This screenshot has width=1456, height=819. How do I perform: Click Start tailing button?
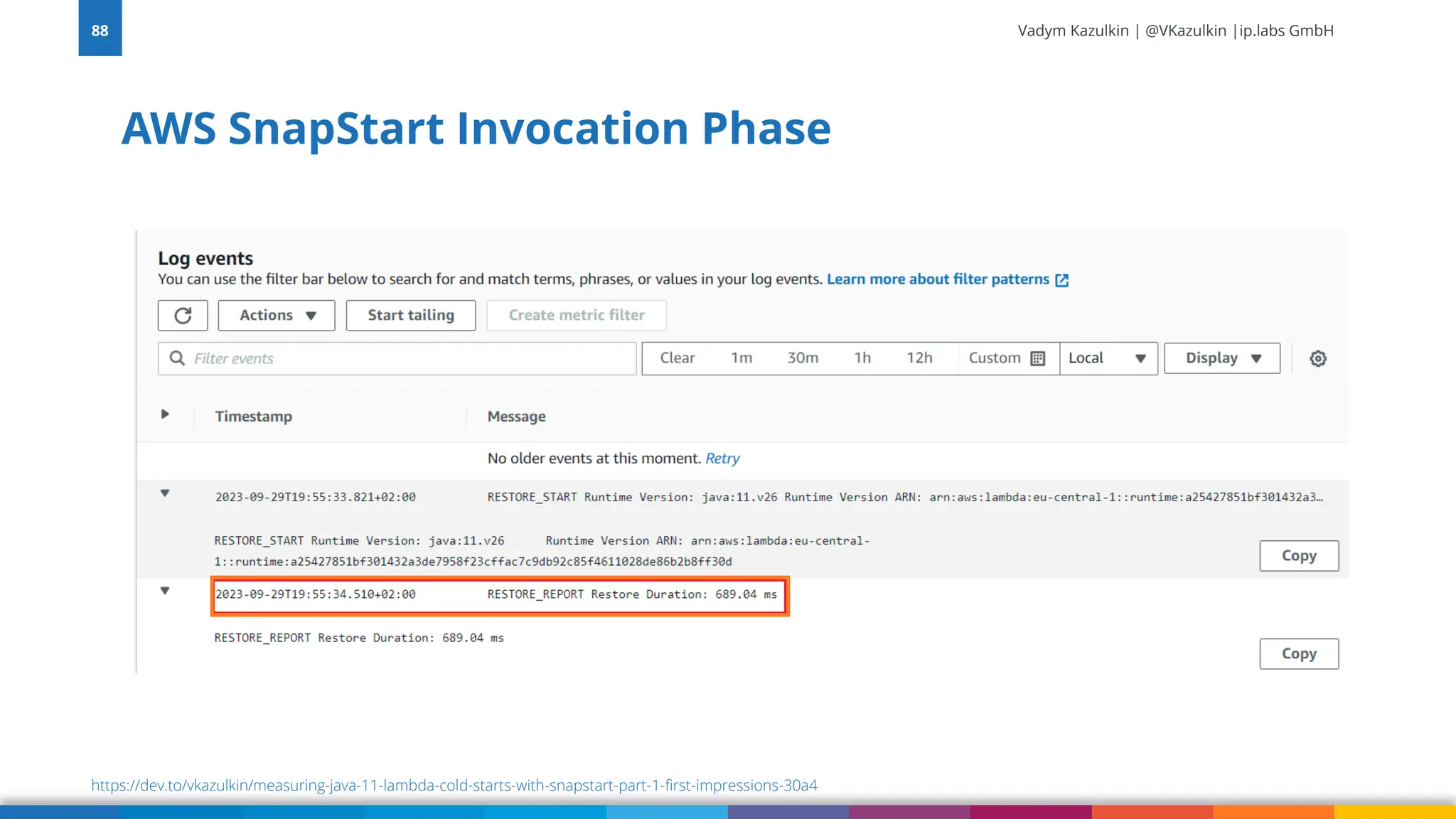click(x=411, y=316)
